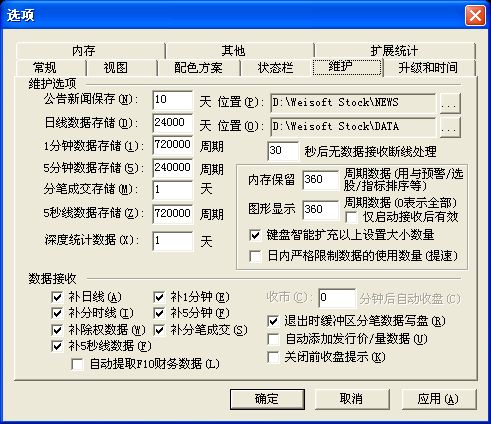Click the 取消 button
This screenshot has height=424, width=491.
pyautogui.click(x=352, y=399)
